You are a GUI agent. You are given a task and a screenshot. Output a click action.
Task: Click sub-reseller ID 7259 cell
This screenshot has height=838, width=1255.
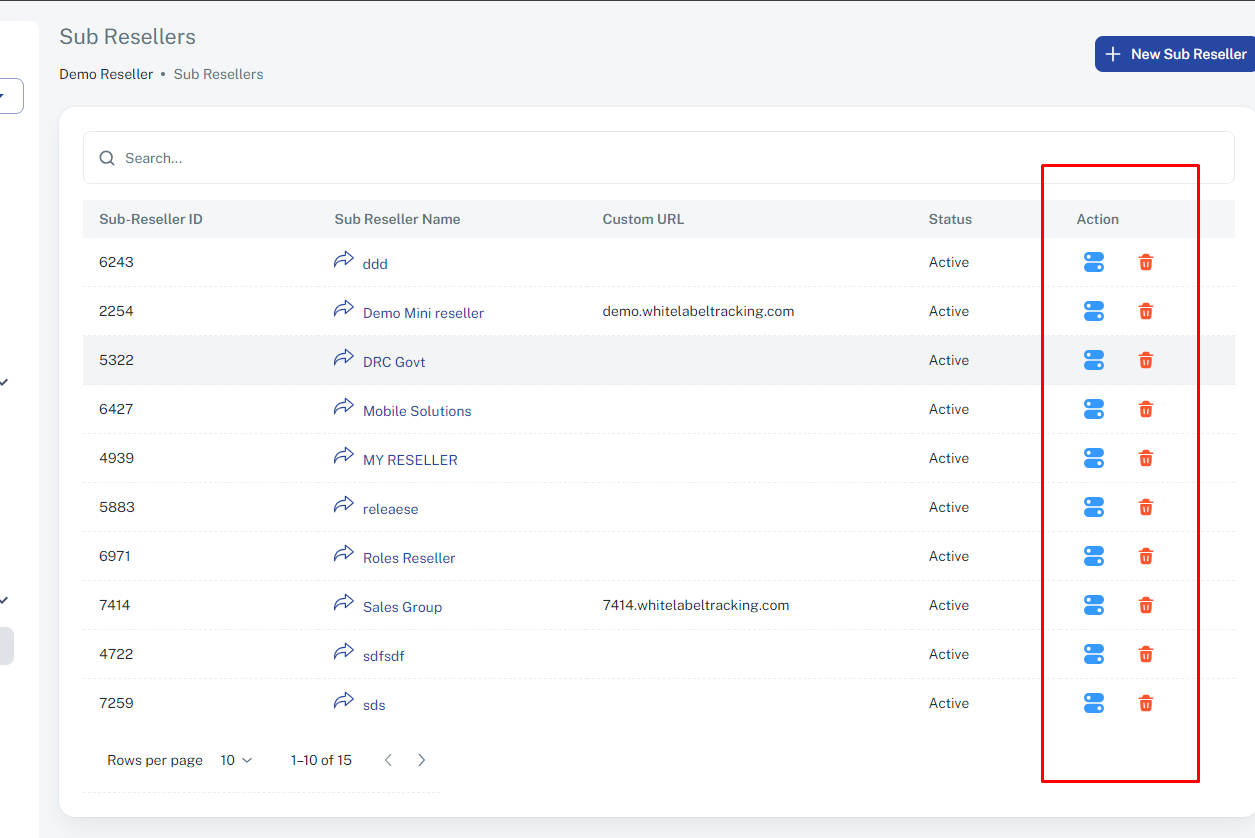[x=116, y=703]
